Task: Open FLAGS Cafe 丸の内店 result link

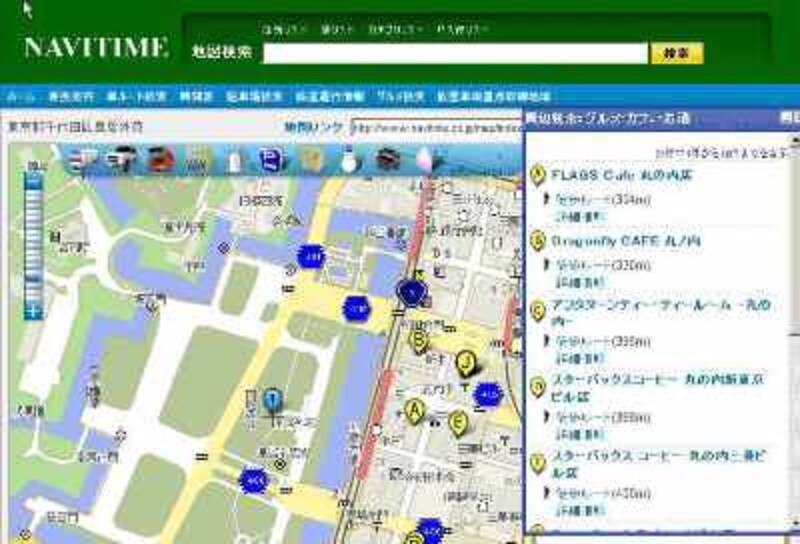Action: click(621, 175)
